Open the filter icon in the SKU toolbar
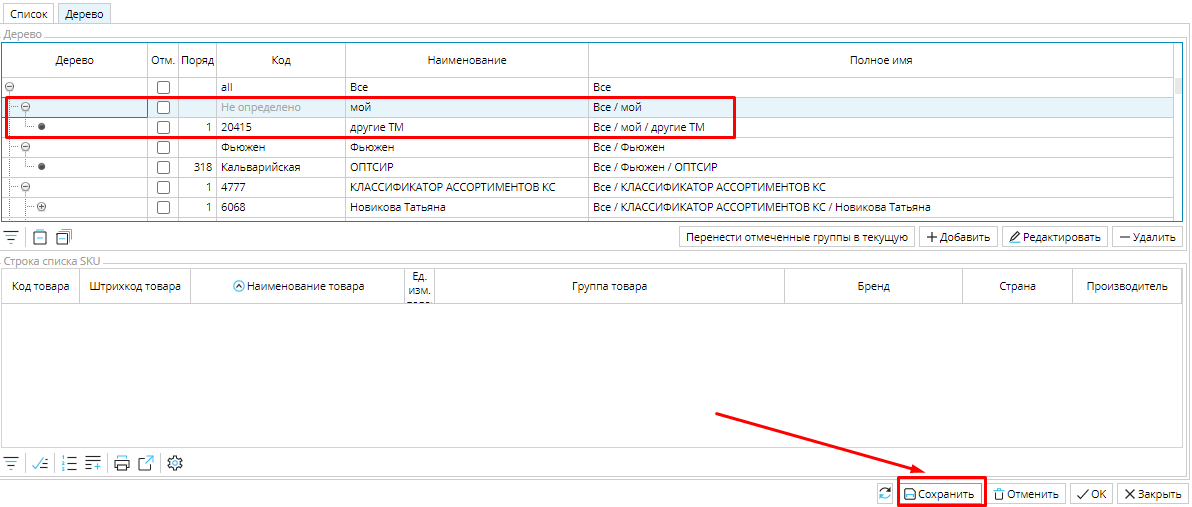 tap(11, 463)
